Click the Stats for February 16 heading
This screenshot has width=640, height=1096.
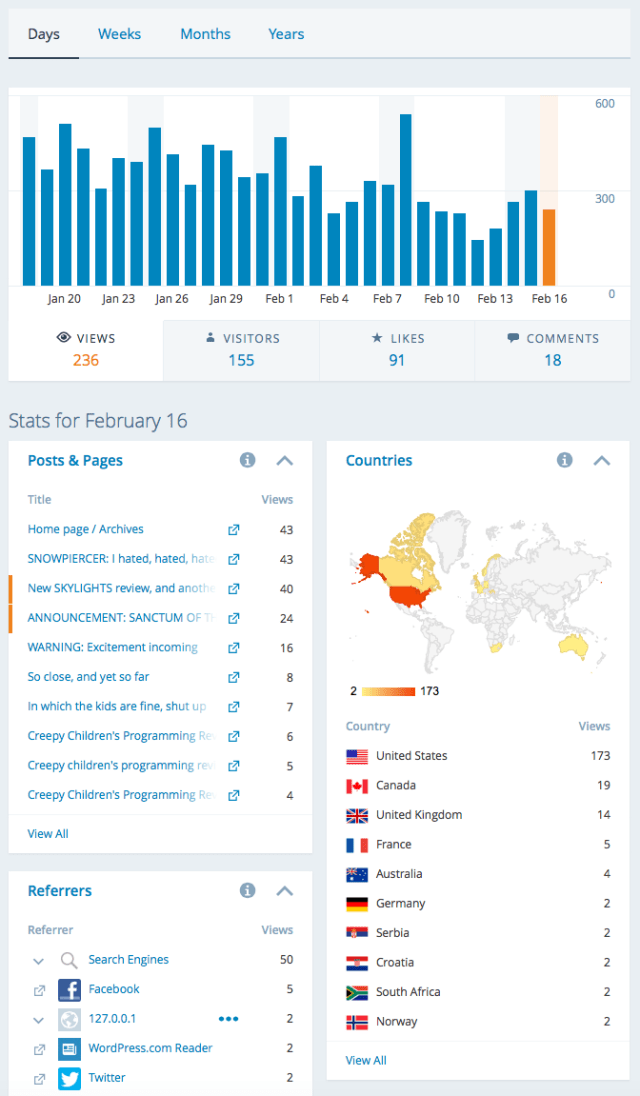pos(98,421)
